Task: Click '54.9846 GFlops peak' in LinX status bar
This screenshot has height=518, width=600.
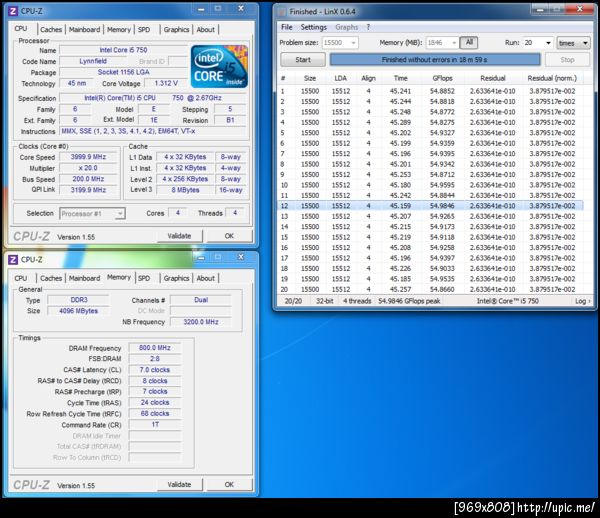Action: click(x=409, y=301)
